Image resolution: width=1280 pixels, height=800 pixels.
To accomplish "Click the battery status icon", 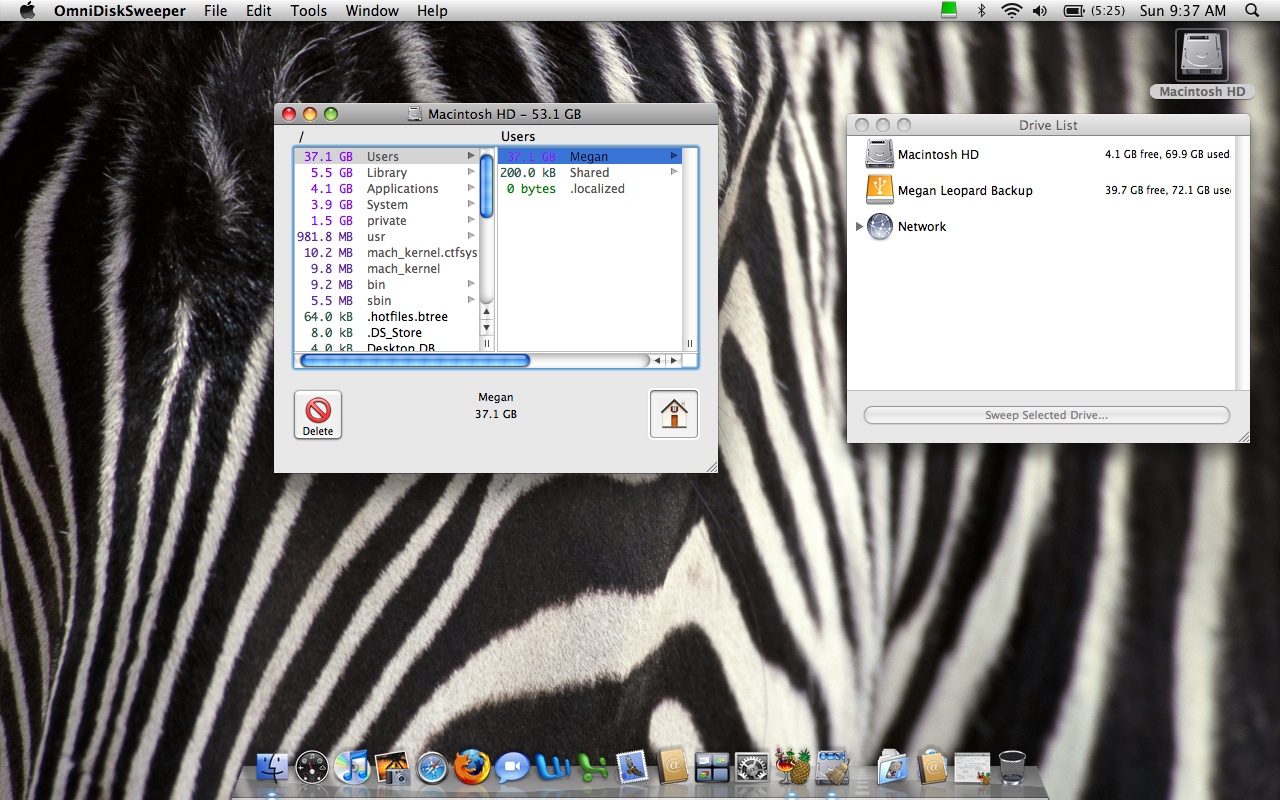I will (x=1075, y=11).
